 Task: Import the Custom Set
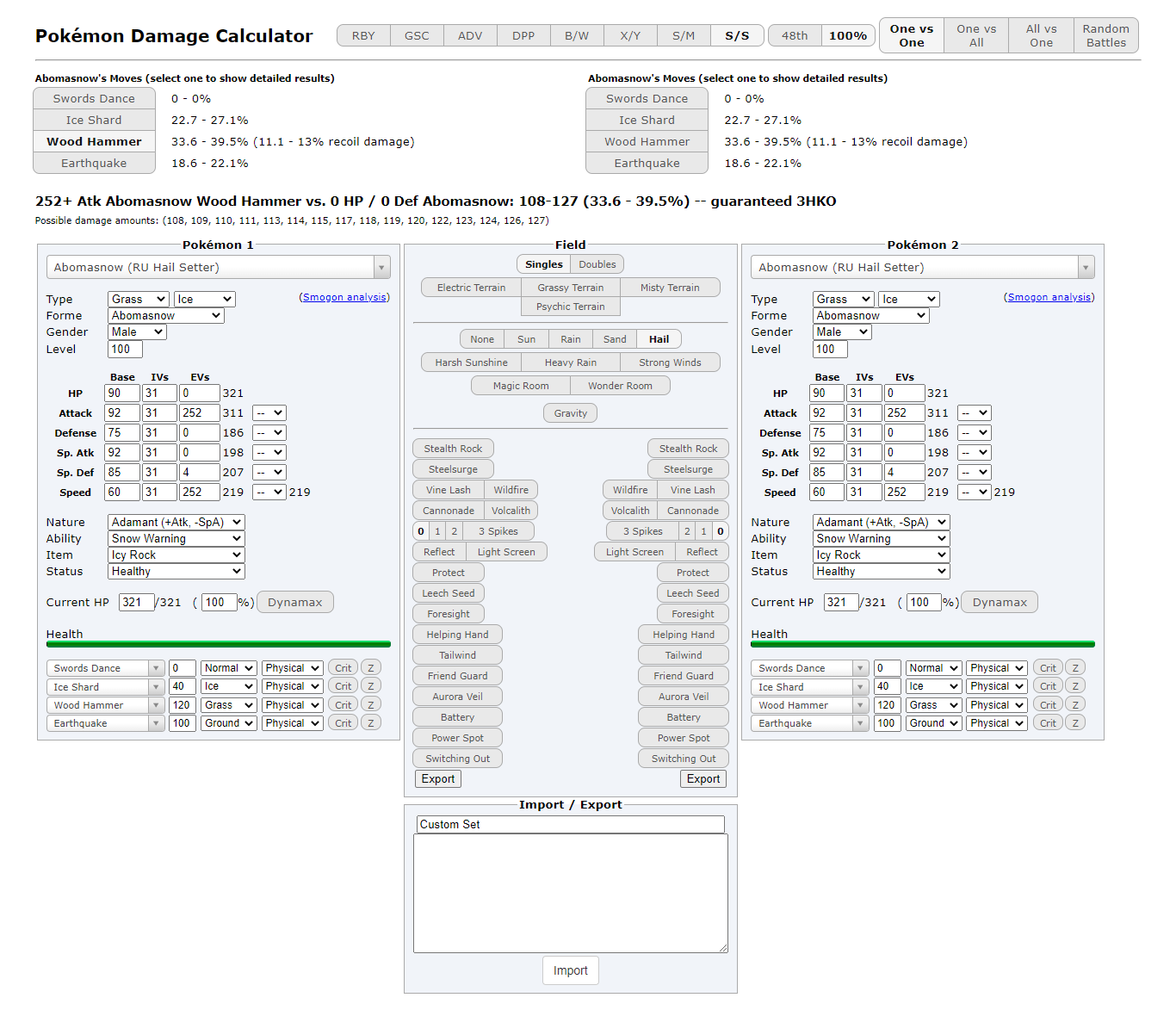(570, 970)
